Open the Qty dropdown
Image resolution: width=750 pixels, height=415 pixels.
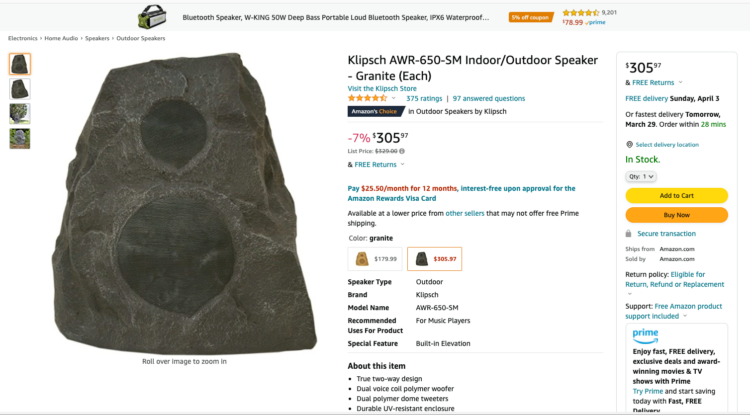(x=641, y=176)
